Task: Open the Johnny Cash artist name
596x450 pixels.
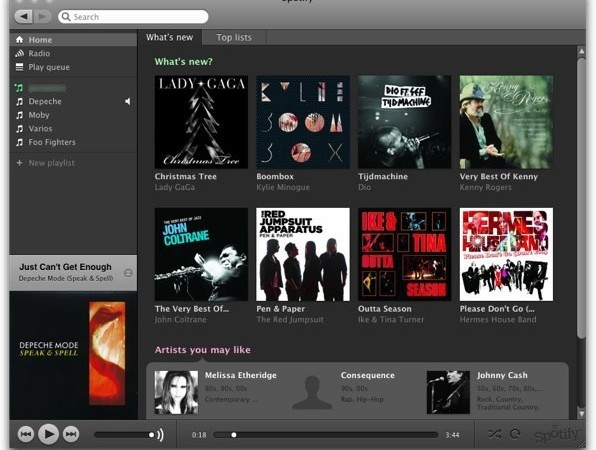Action: (502, 376)
